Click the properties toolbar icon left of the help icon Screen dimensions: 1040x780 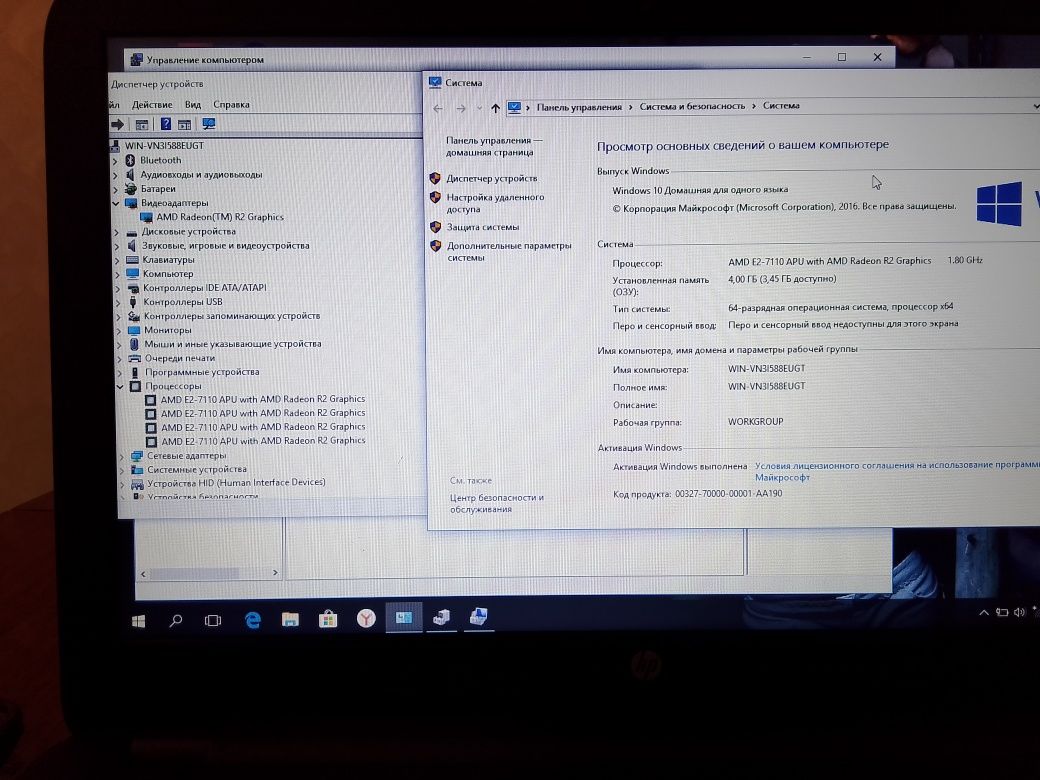click(142, 124)
